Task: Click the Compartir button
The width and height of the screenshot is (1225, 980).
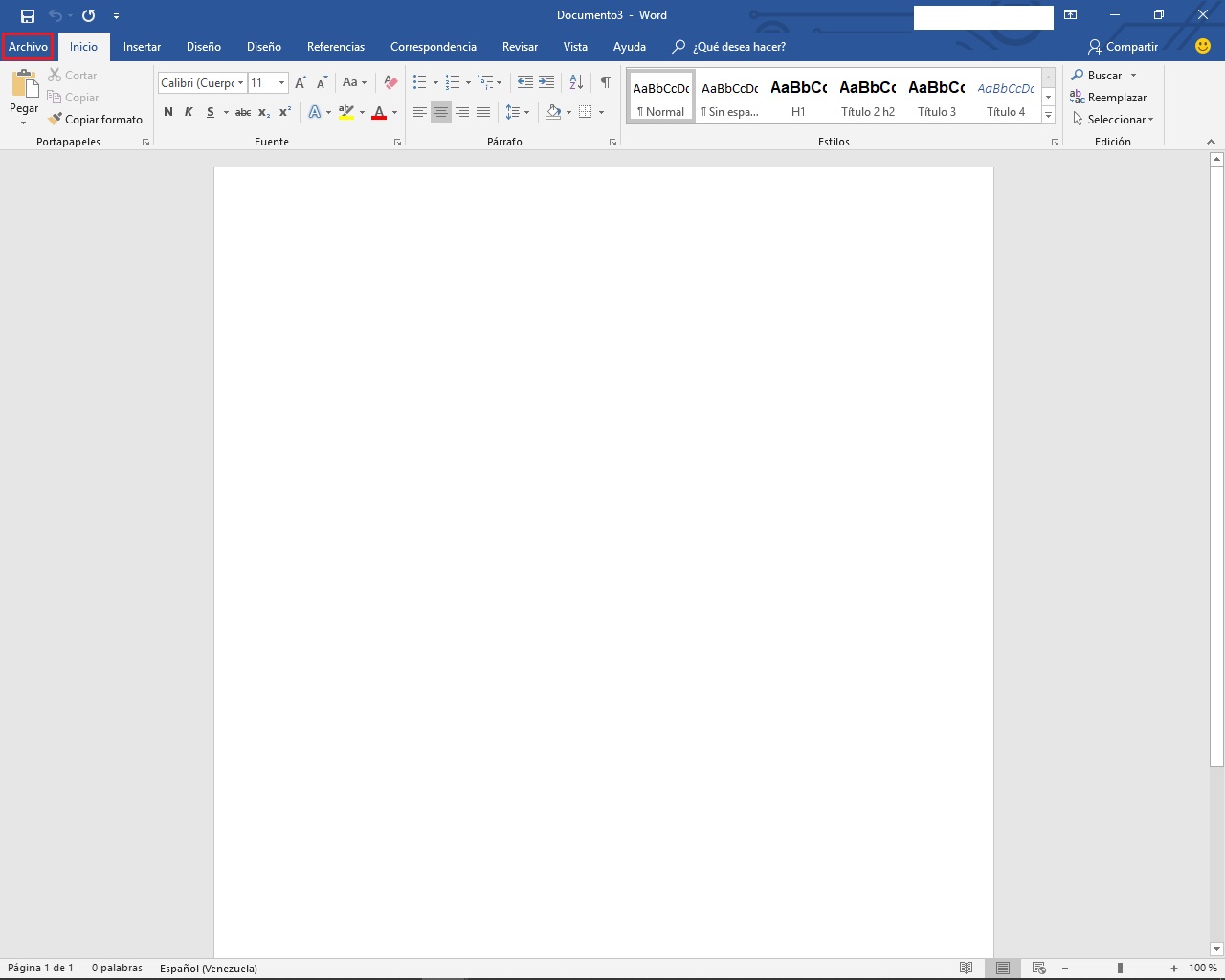Action: (1123, 47)
